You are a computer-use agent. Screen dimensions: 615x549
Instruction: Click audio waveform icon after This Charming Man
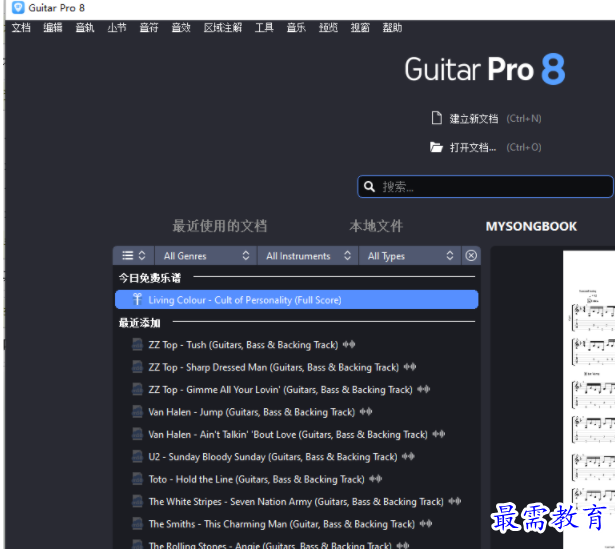pos(426,523)
